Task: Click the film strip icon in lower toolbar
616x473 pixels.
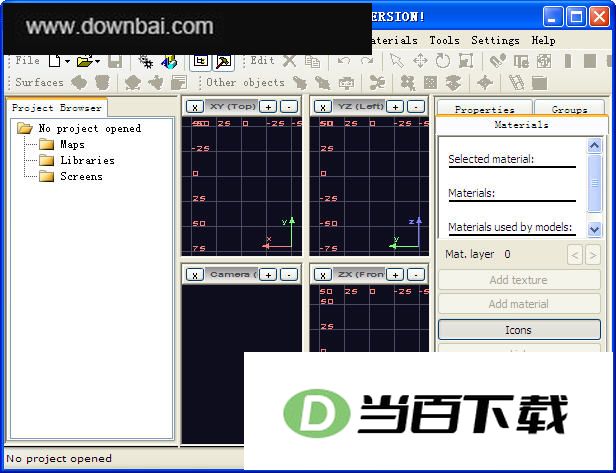Action: click(x=517, y=82)
